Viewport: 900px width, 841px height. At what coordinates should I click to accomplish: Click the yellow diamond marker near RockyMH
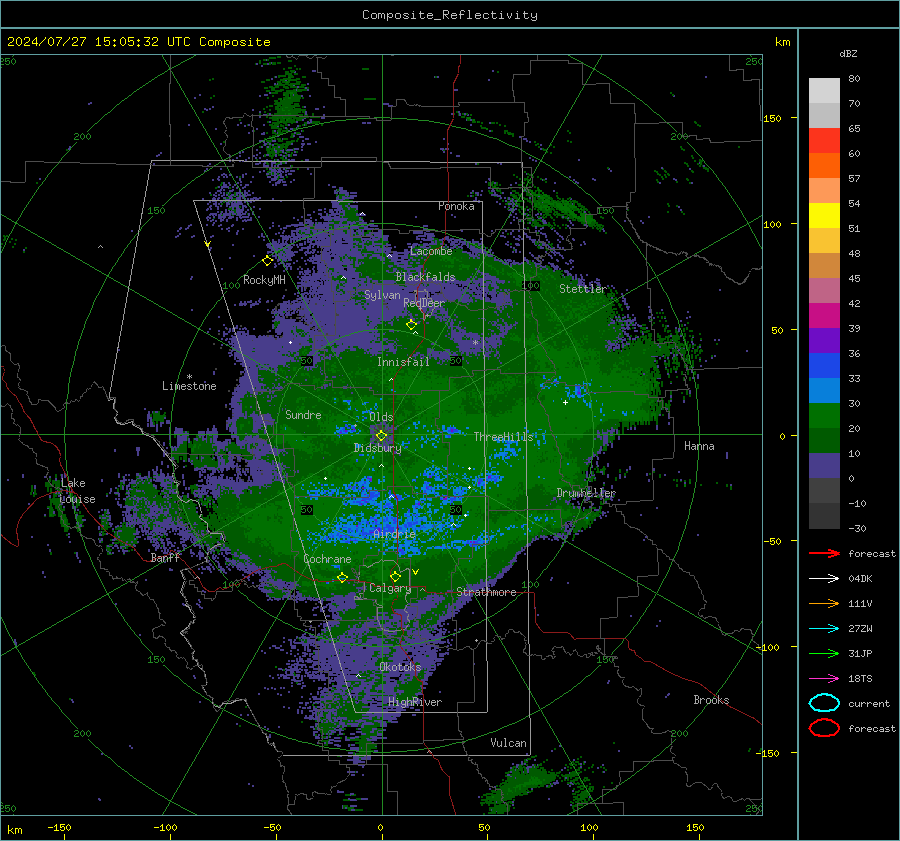click(x=267, y=261)
